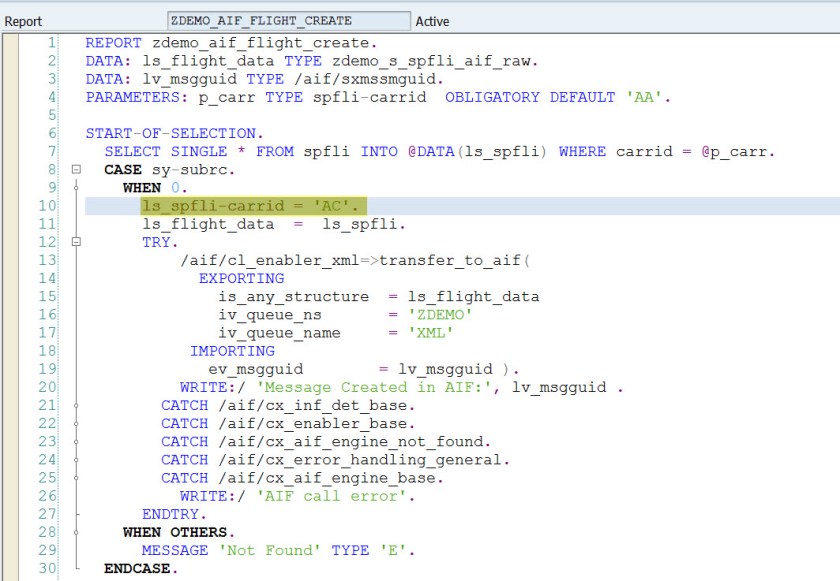Image resolution: width=840 pixels, height=581 pixels.
Task: Click the IMPORTING keyword on line 18
Action: tap(232, 351)
